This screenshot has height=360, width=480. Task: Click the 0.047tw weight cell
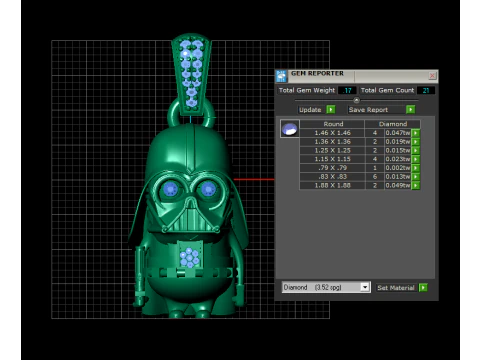coord(398,133)
